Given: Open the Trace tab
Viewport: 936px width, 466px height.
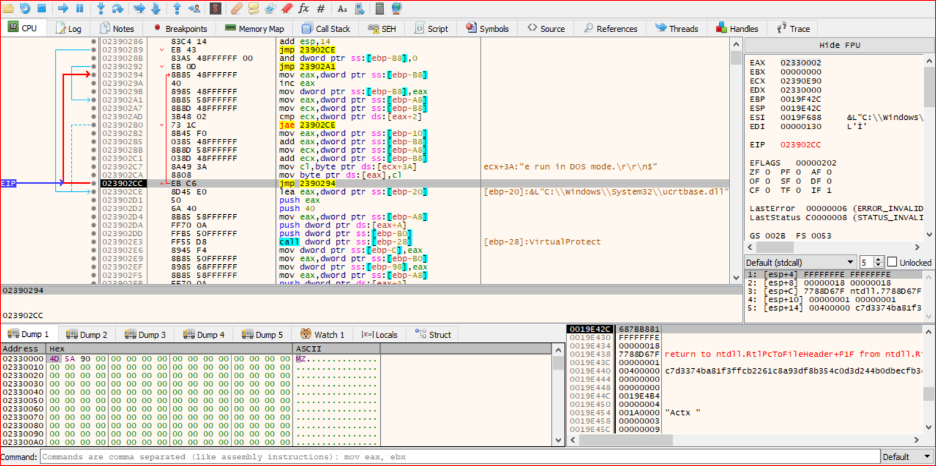Looking at the screenshot, I should [x=793, y=28].
